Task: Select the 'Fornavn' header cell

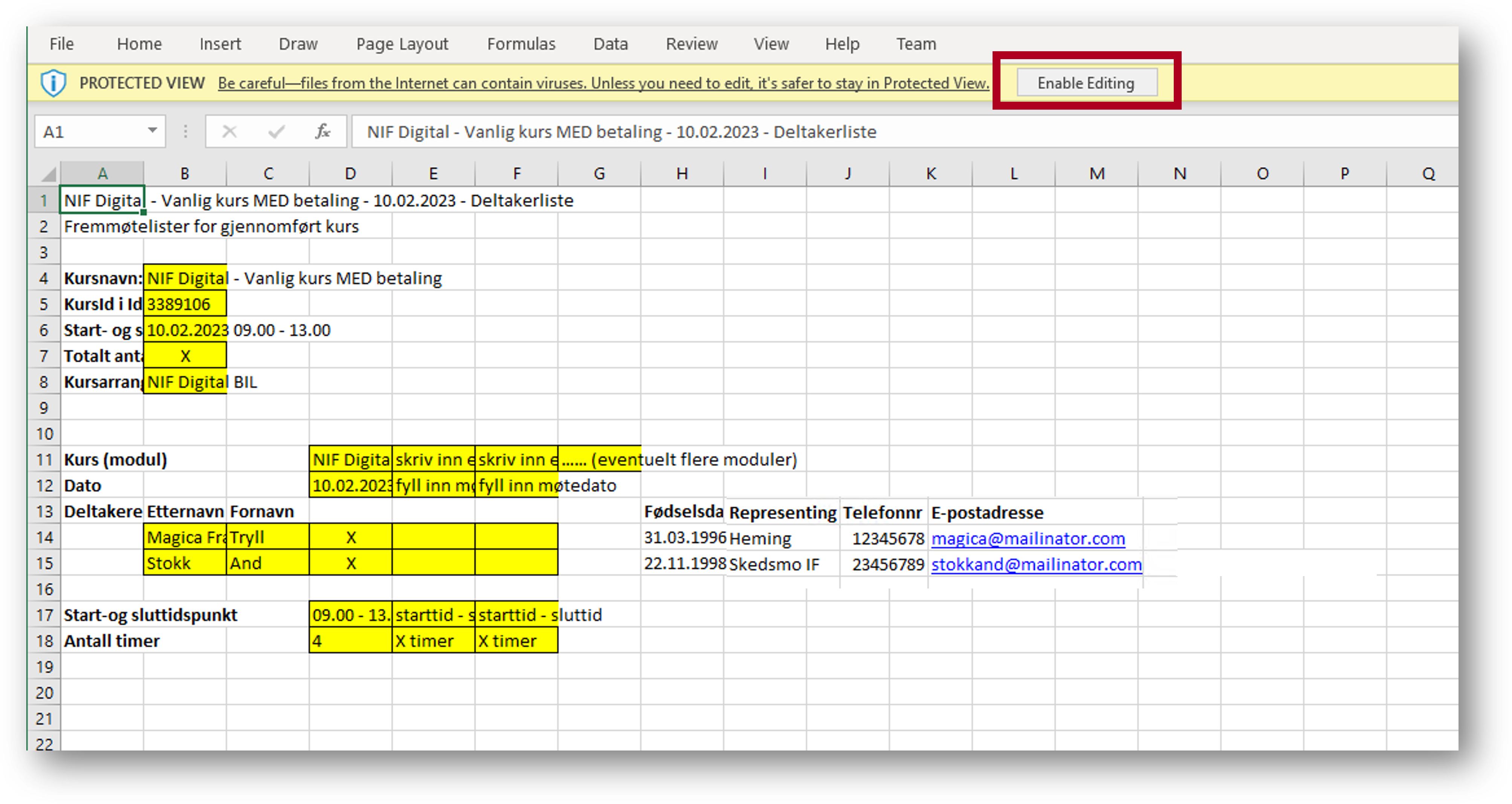Action: (x=268, y=511)
